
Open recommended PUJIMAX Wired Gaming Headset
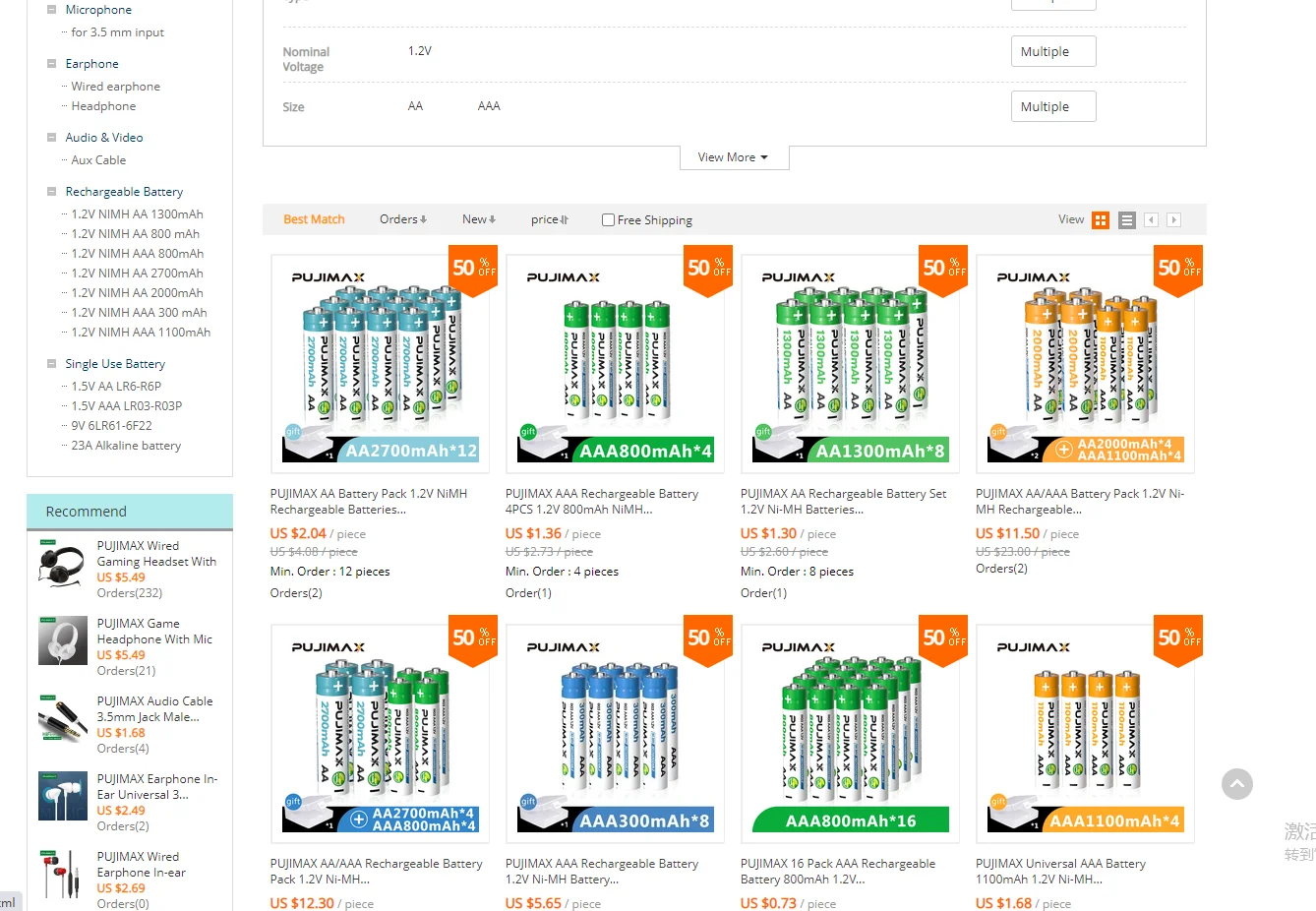[156, 554]
